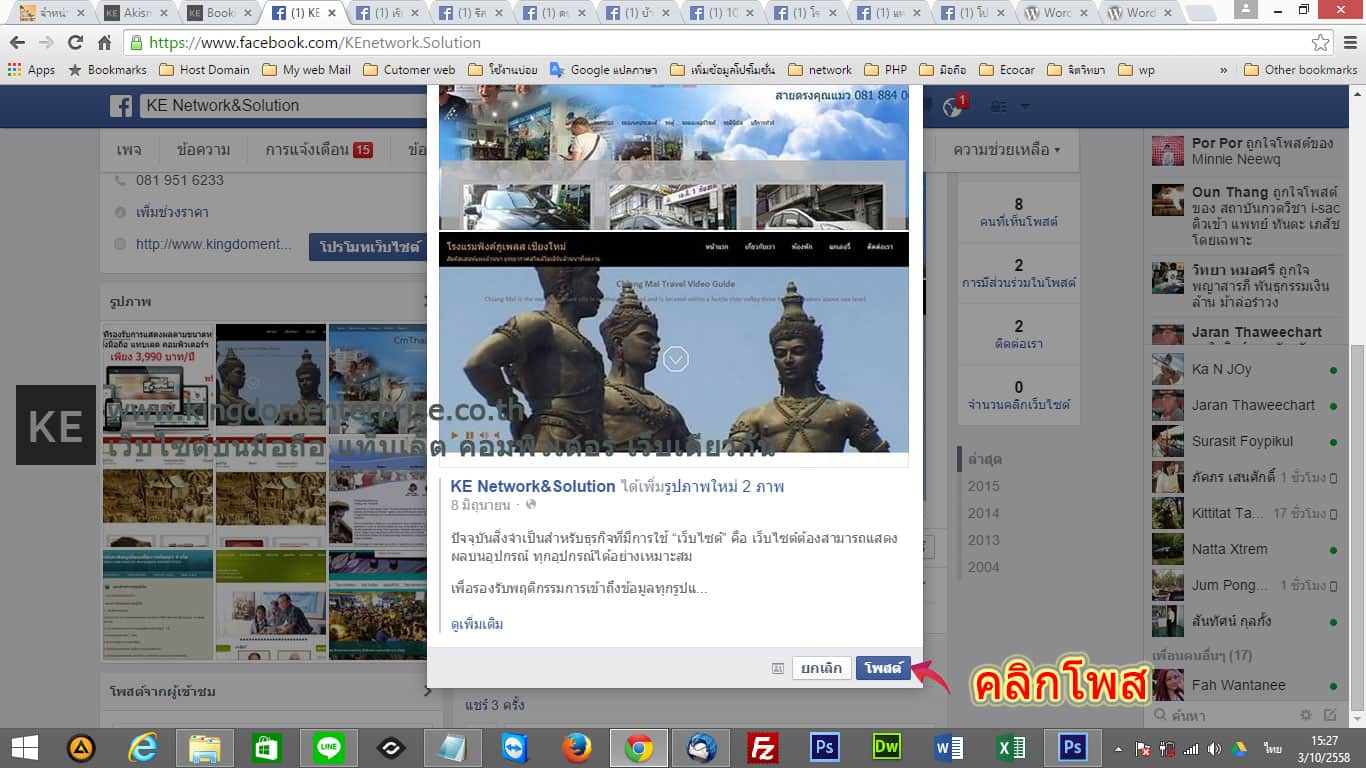The height and width of the screenshot is (768, 1366).
Task: Click the ยกเลิก (Cancel) button
Action: (821, 668)
